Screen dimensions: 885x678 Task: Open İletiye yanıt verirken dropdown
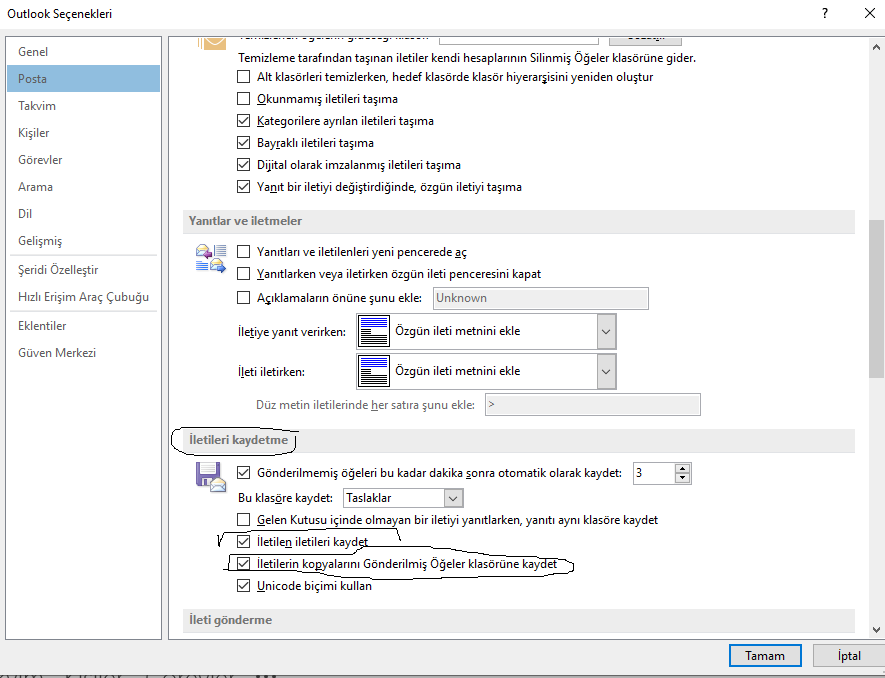(x=606, y=331)
